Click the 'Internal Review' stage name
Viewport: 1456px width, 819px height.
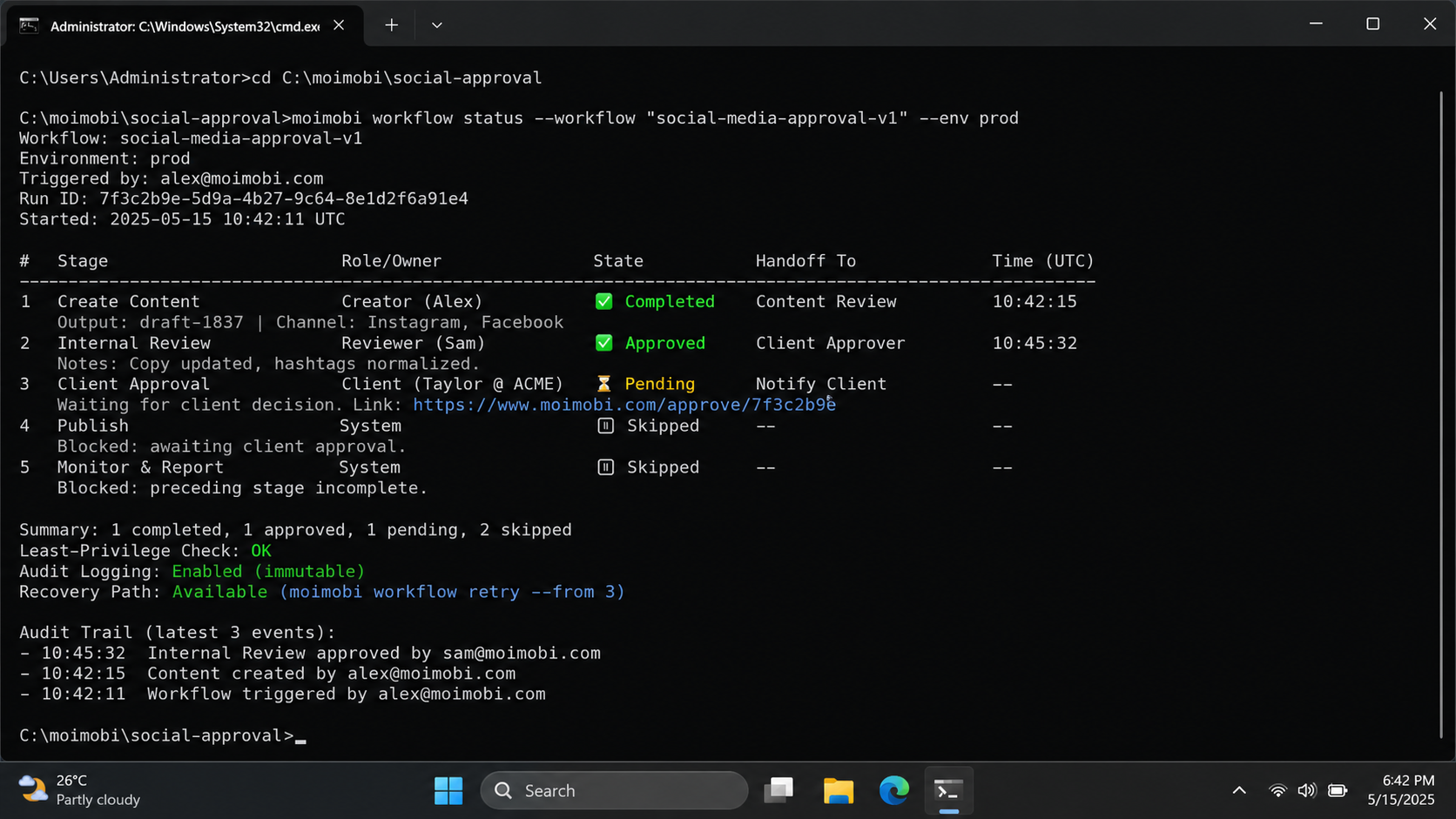click(134, 343)
